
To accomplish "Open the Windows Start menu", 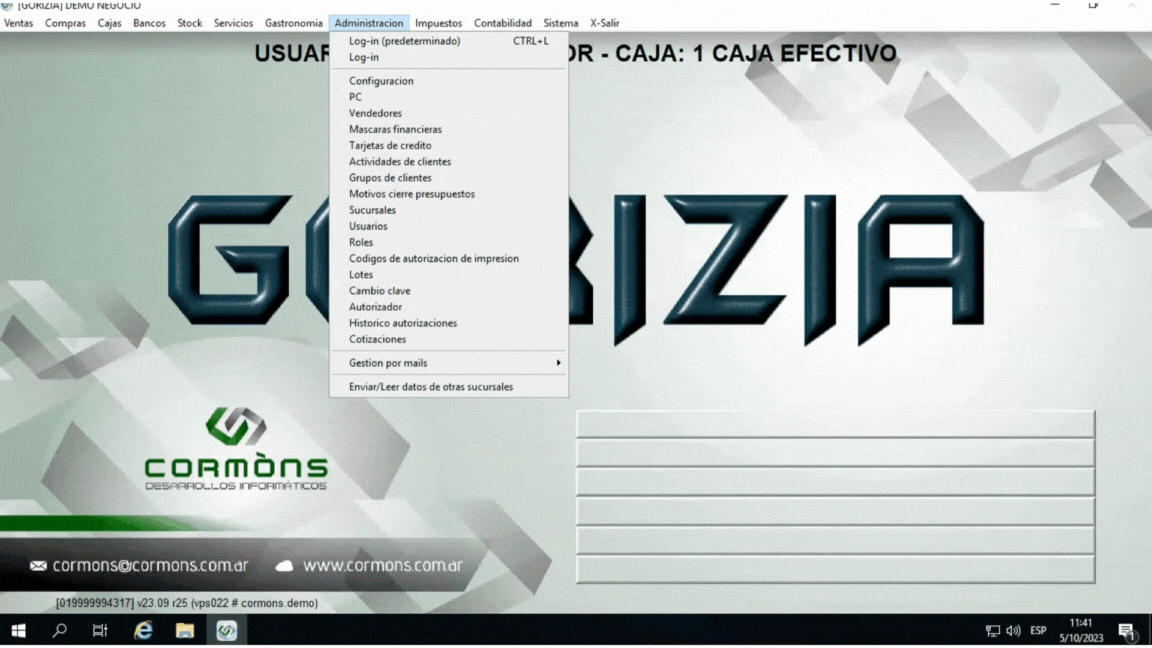I will click(x=18, y=630).
